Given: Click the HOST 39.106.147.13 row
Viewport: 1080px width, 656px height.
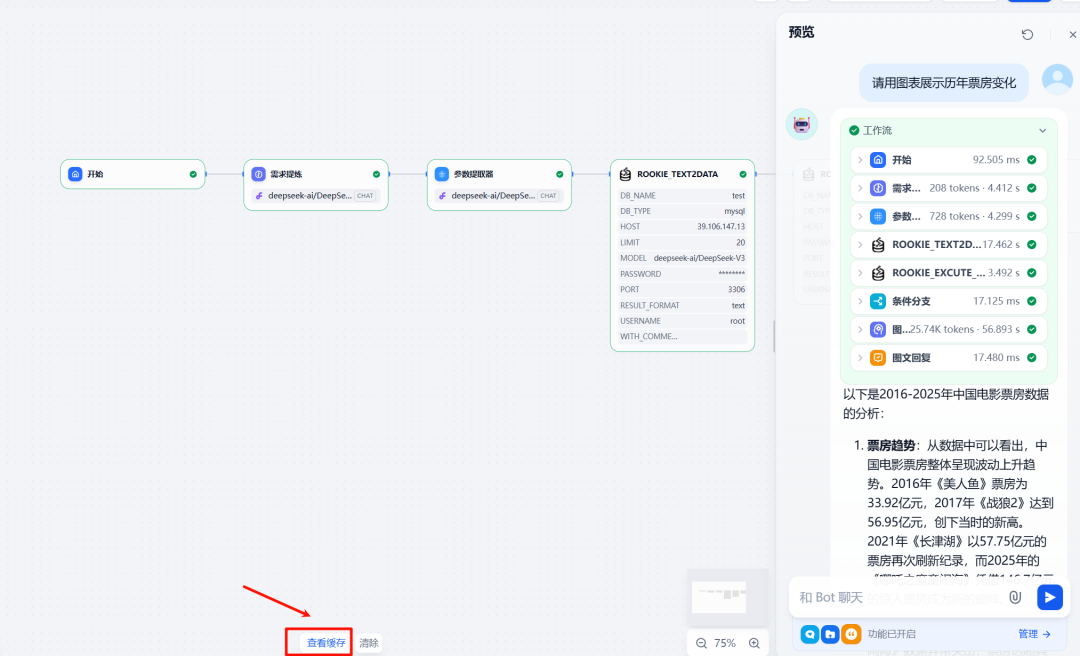Looking at the screenshot, I should click(x=683, y=227).
